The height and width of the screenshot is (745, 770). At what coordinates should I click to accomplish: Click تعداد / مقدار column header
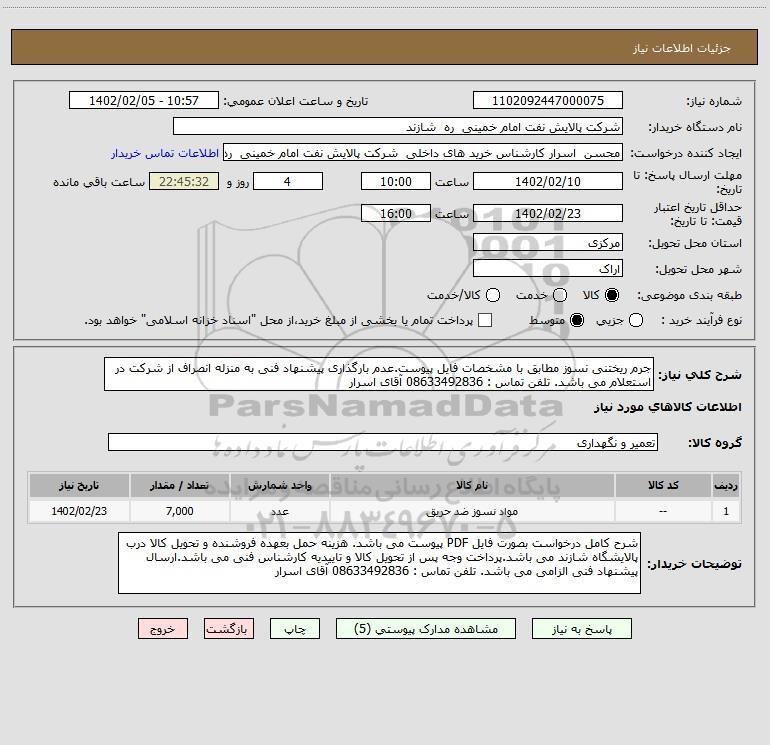pos(180,486)
